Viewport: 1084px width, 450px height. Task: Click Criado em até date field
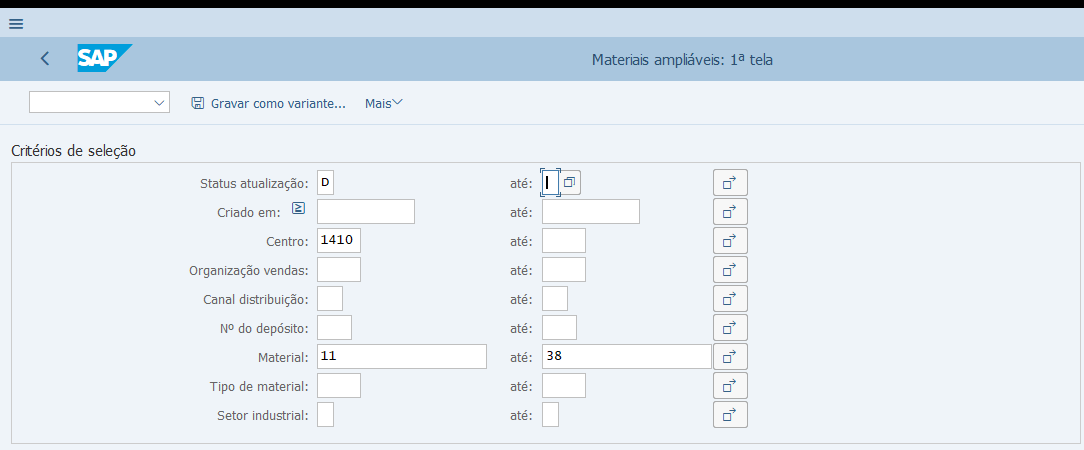[x=591, y=212]
